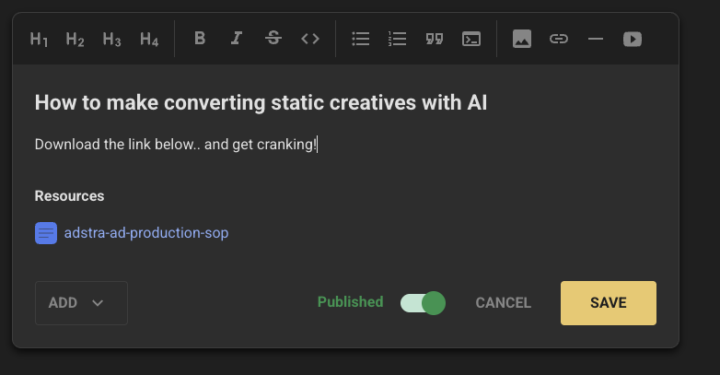This screenshot has height=375, width=720.
Task: Click the Resources heading
Action: click(69, 196)
